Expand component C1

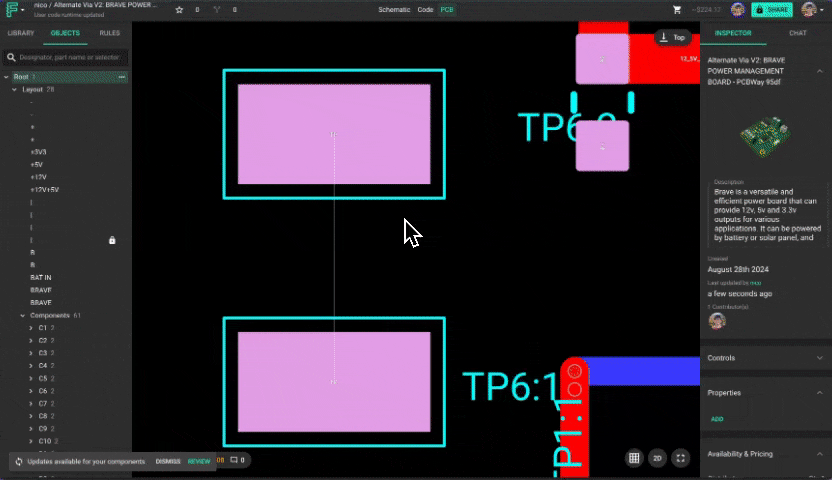(31, 328)
